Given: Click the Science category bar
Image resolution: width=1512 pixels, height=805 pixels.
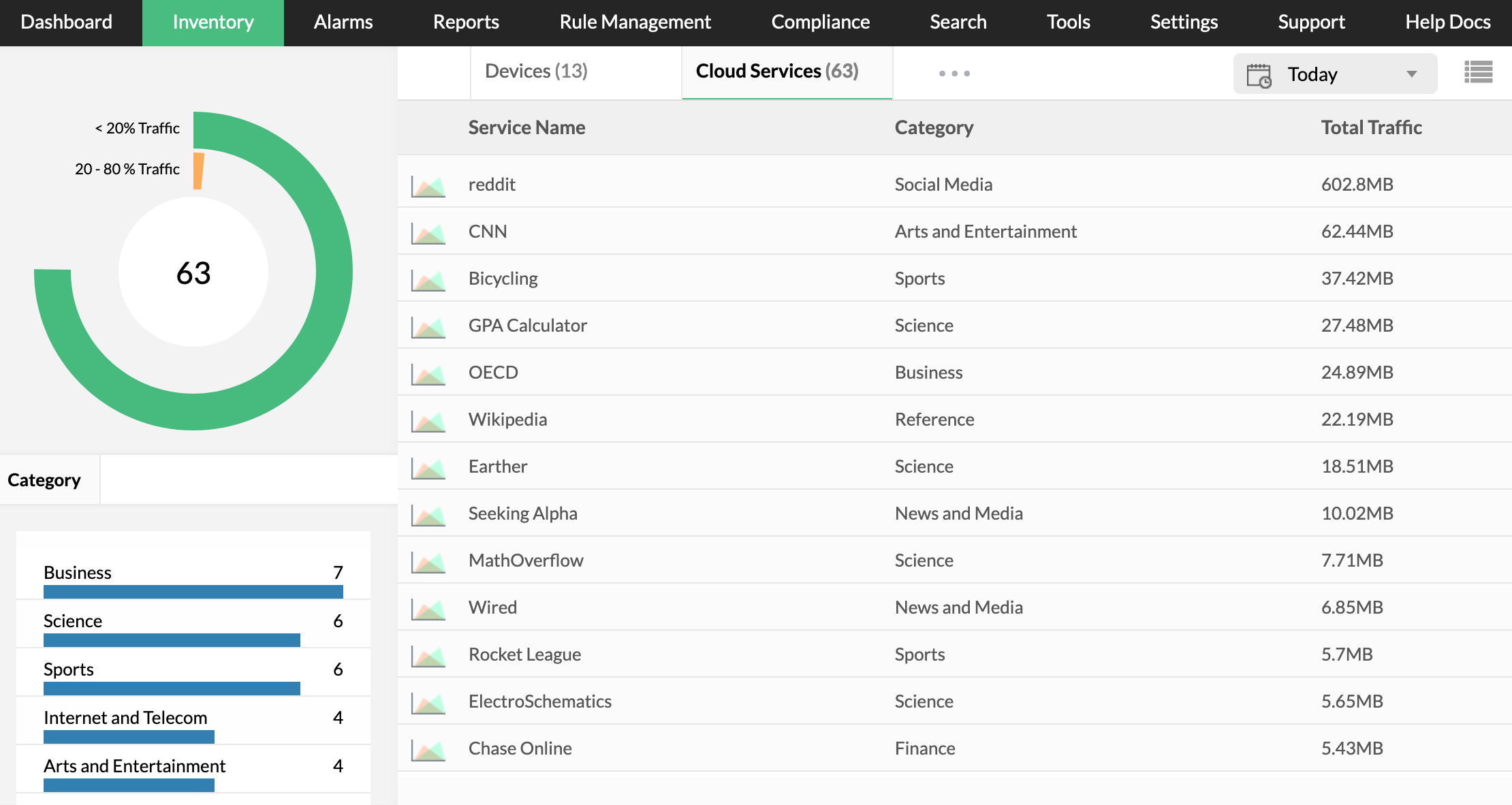Looking at the screenshot, I should (171, 639).
